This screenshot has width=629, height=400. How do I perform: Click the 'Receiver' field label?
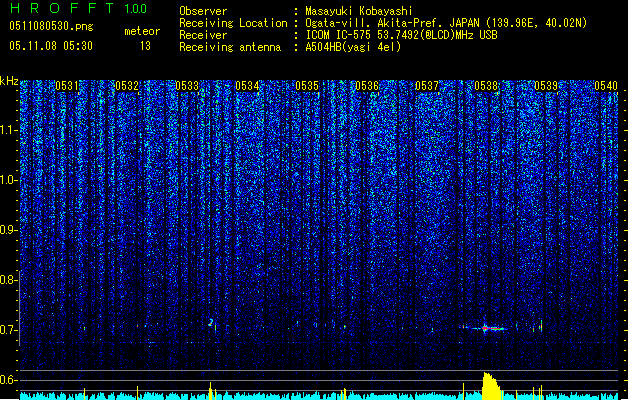coord(203,35)
